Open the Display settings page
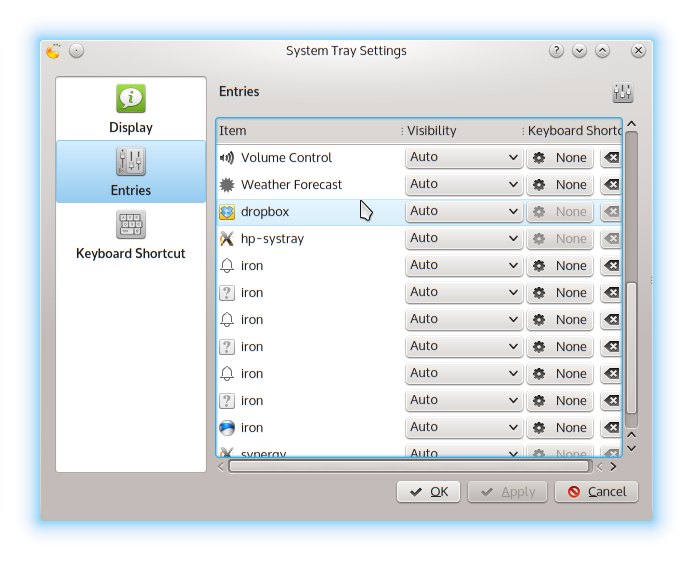The height and width of the screenshot is (561, 693). tap(131, 109)
